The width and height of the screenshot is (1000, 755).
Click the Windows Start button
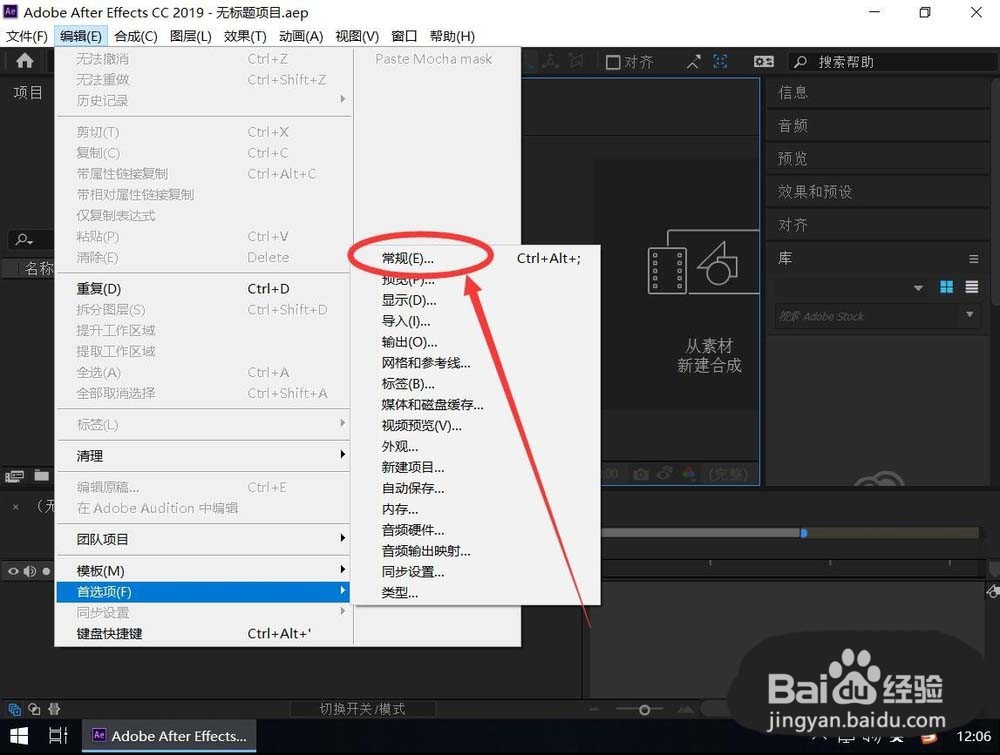(x=19, y=737)
